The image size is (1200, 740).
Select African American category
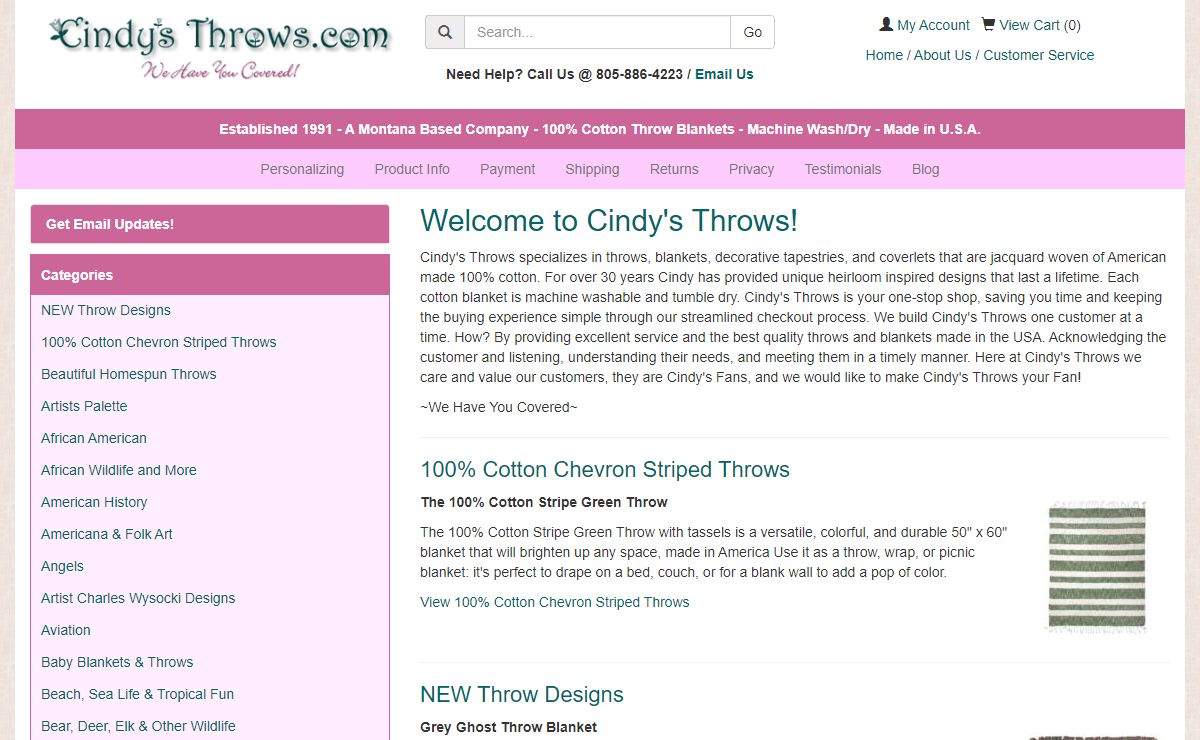point(94,438)
